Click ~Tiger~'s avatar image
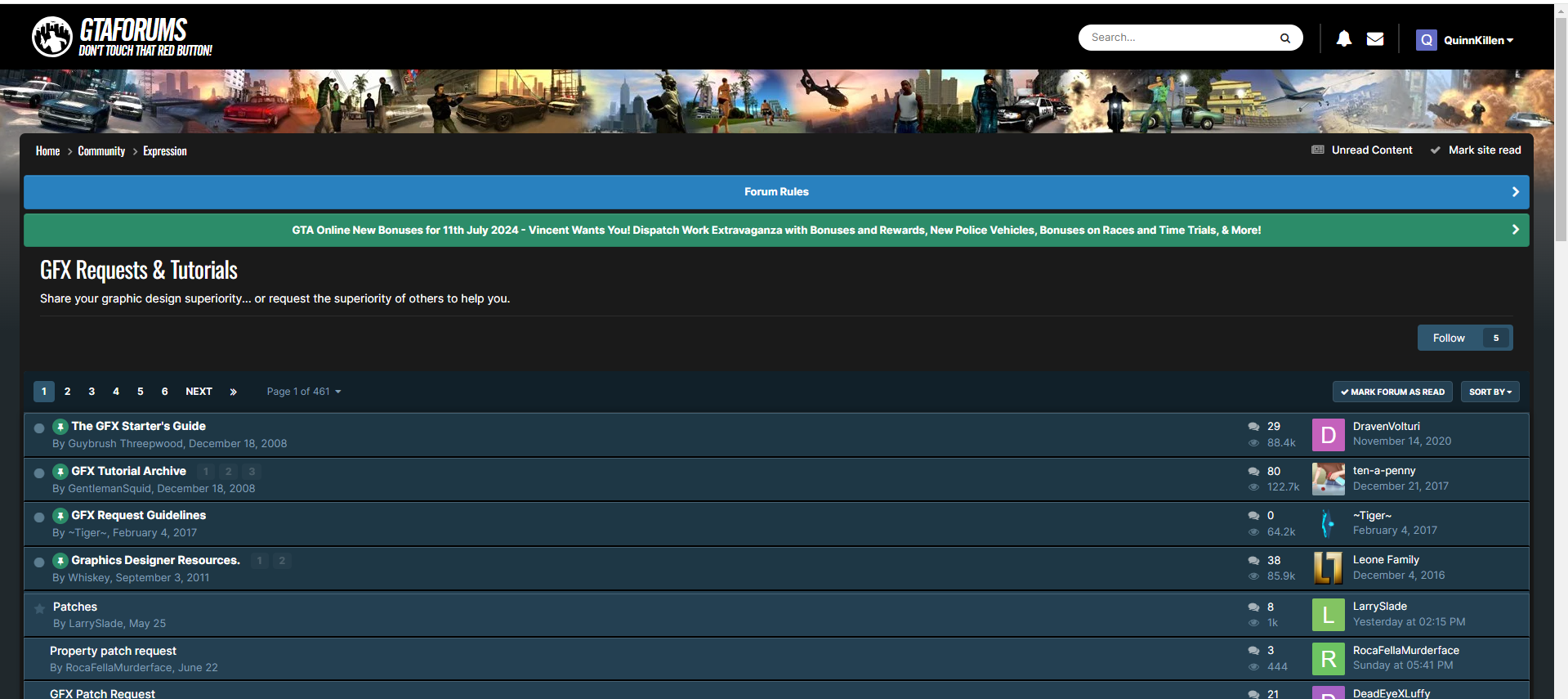The height and width of the screenshot is (699, 1568). (1328, 523)
